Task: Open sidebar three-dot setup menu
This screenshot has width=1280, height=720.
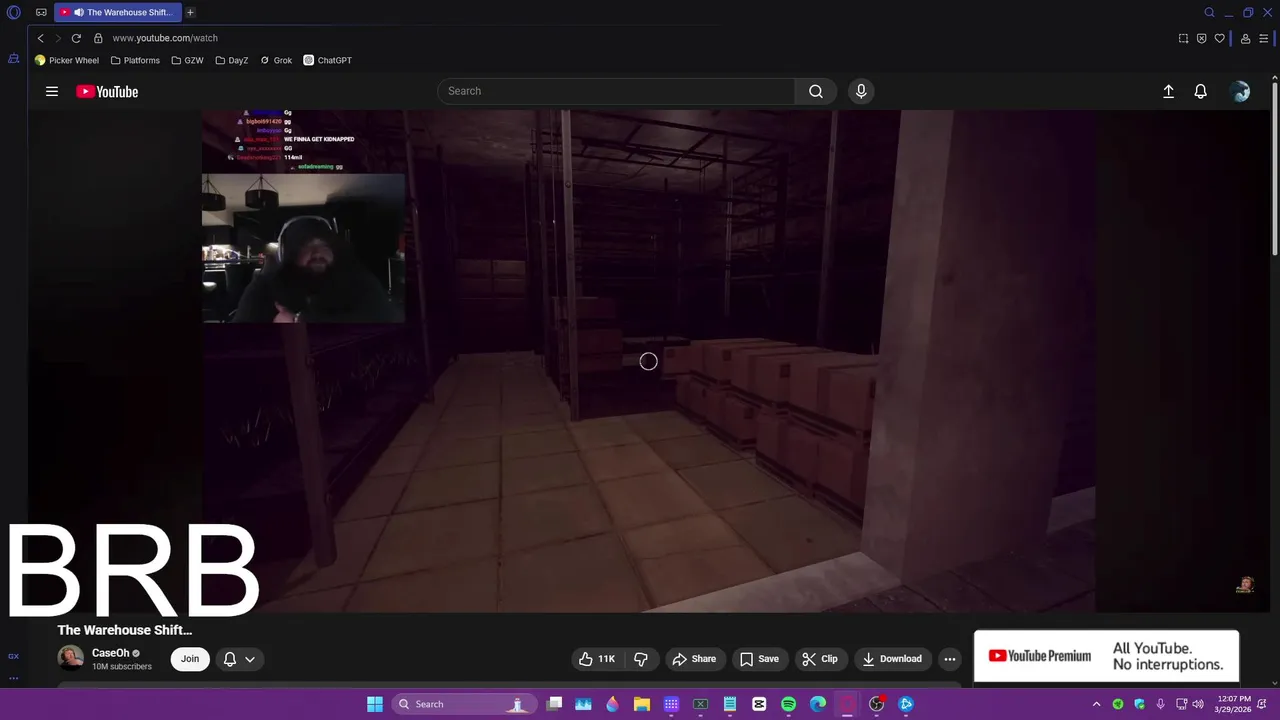Action: pyautogui.click(x=13, y=678)
